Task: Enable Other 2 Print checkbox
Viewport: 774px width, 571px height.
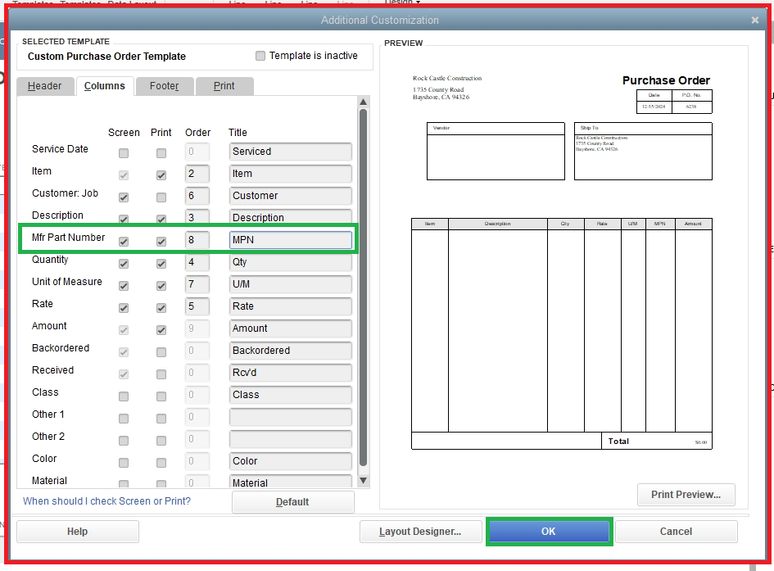Action: coord(161,441)
